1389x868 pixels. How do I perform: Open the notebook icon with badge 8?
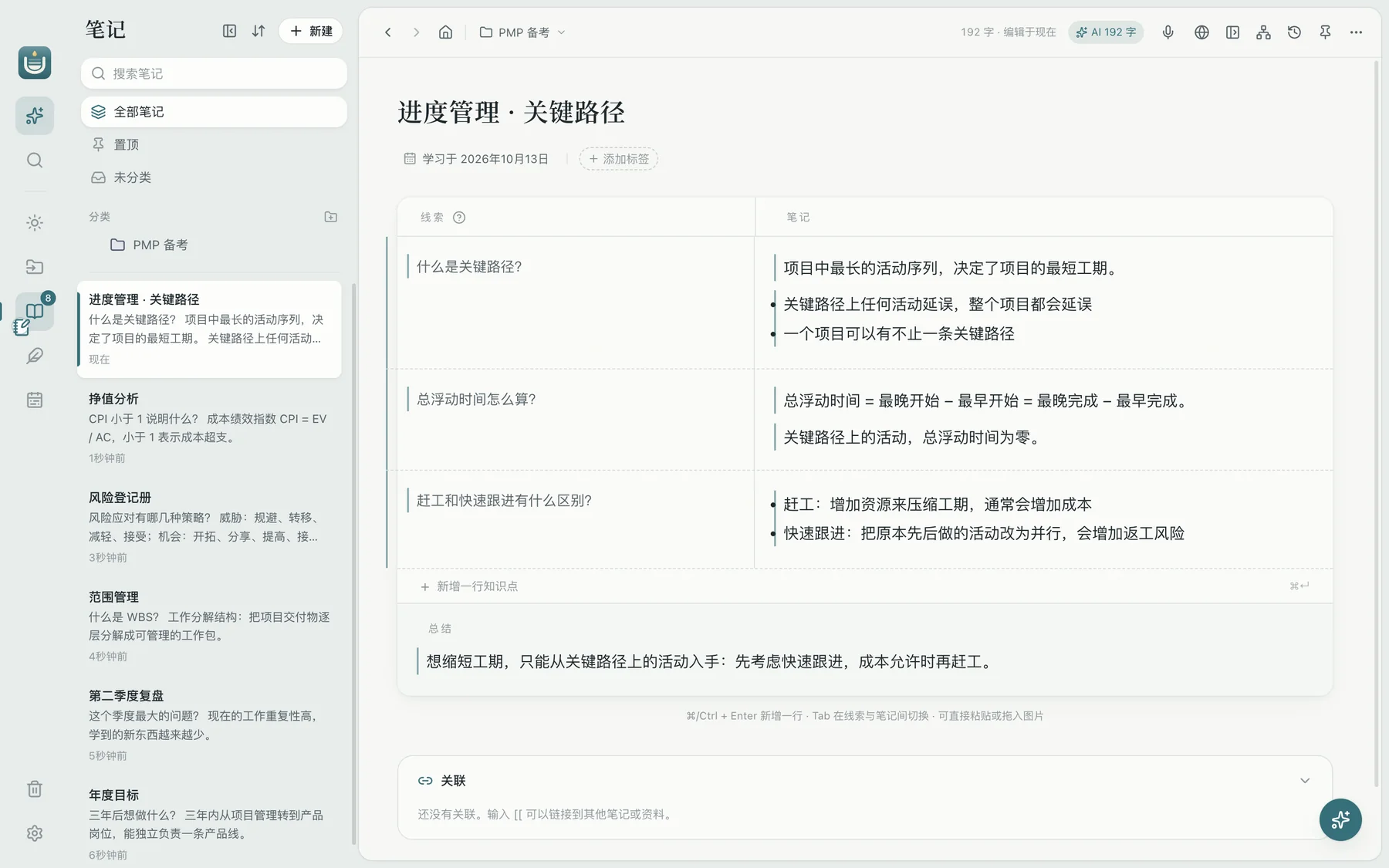tap(35, 312)
